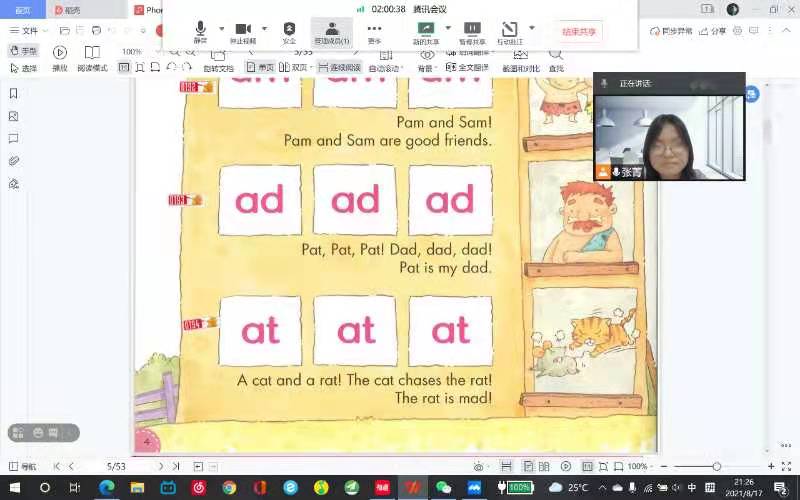Open the More menu in meeting toolbar
The height and width of the screenshot is (500, 800).
pyautogui.click(x=374, y=33)
